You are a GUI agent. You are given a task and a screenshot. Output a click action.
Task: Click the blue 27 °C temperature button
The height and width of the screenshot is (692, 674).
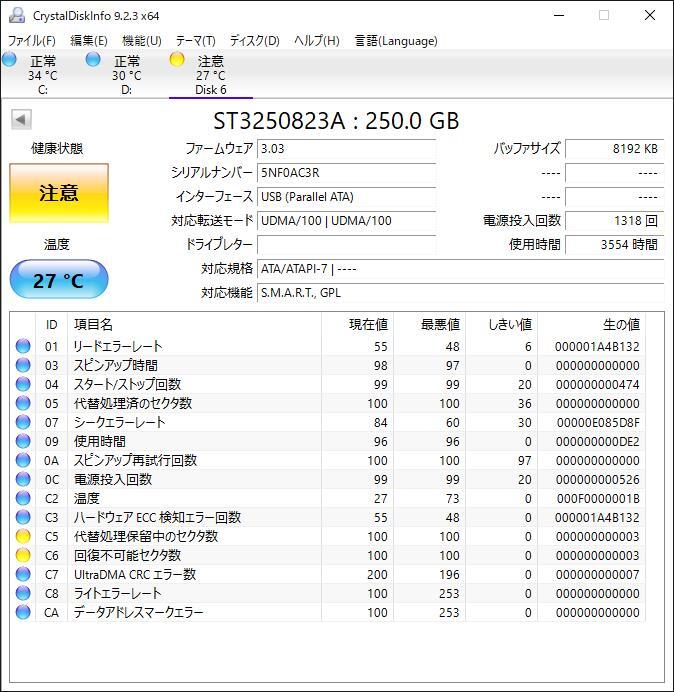[x=59, y=280]
